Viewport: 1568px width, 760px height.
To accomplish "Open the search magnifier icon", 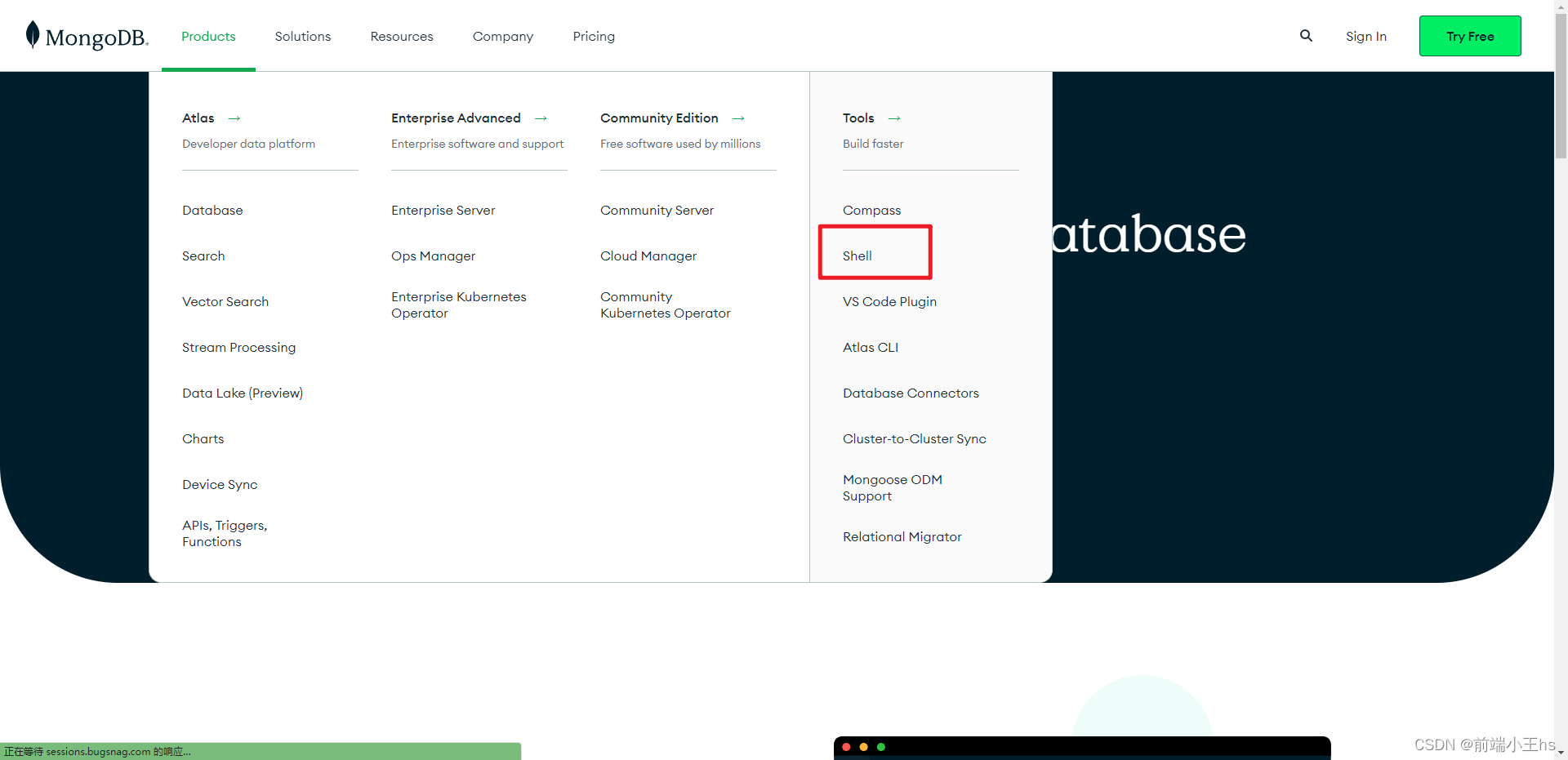I will (x=1306, y=36).
